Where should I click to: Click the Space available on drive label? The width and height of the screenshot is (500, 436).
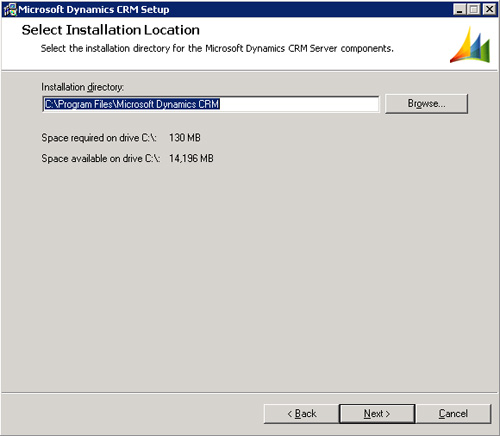101,158
